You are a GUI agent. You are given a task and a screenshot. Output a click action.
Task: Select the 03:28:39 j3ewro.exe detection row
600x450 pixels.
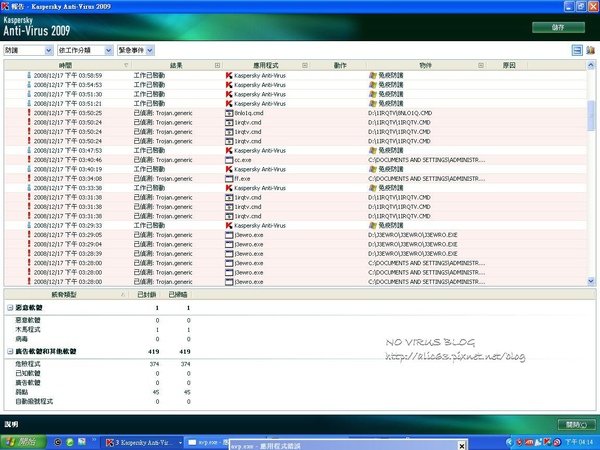(x=296, y=254)
